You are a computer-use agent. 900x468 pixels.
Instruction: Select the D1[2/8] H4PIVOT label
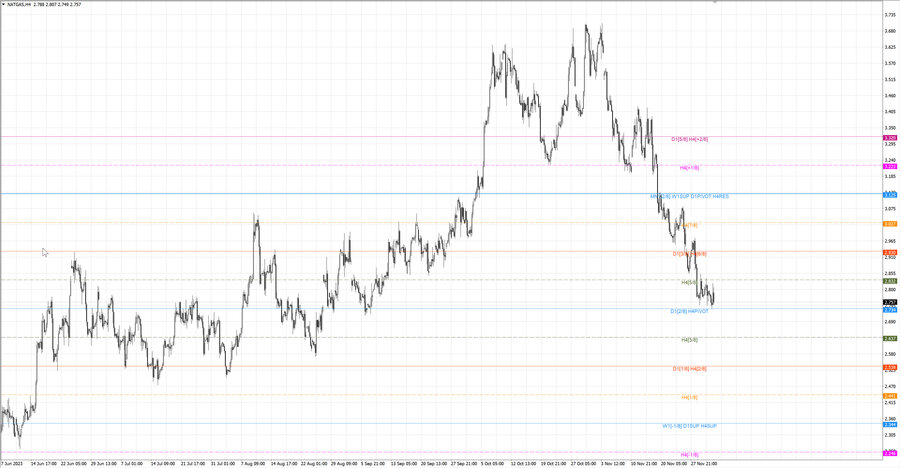click(689, 311)
